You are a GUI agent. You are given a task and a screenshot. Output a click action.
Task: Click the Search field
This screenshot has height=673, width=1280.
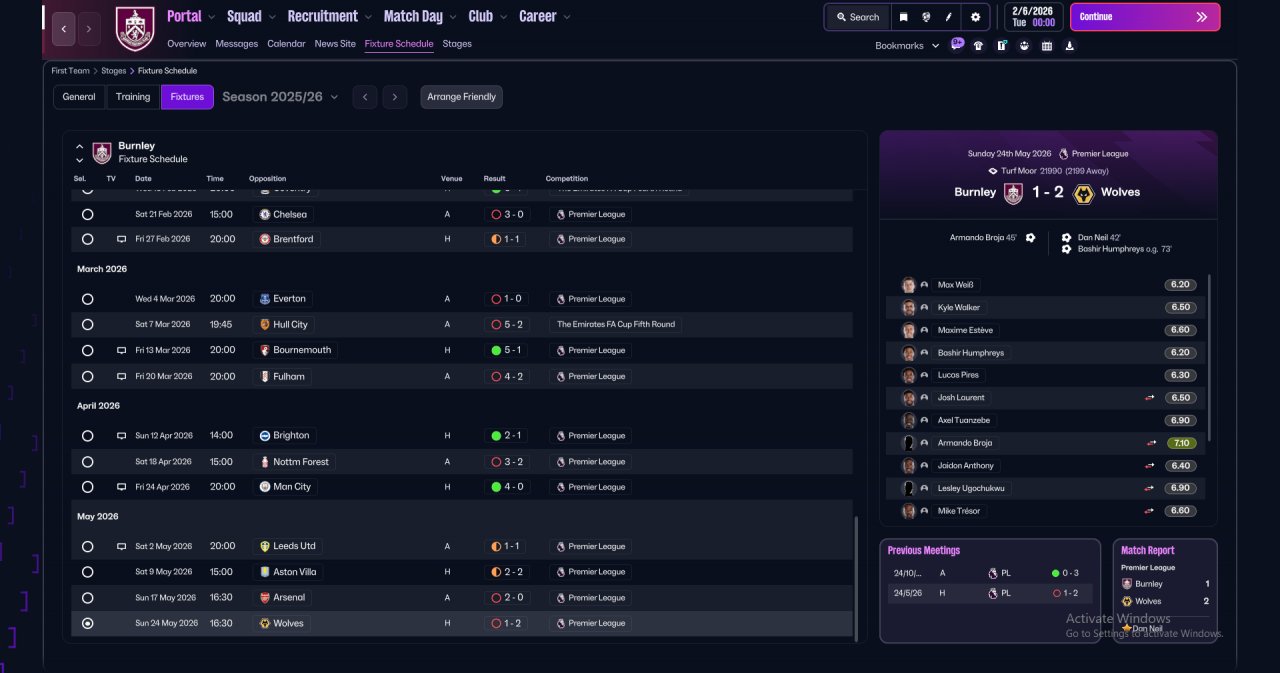[857, 17]
